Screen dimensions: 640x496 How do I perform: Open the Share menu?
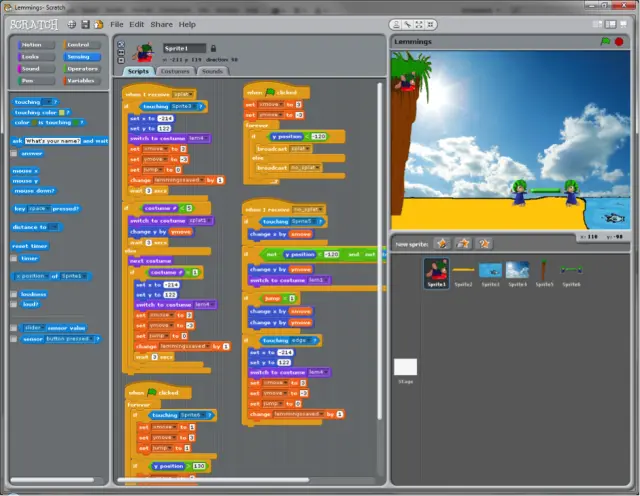(x=161, y=24)
